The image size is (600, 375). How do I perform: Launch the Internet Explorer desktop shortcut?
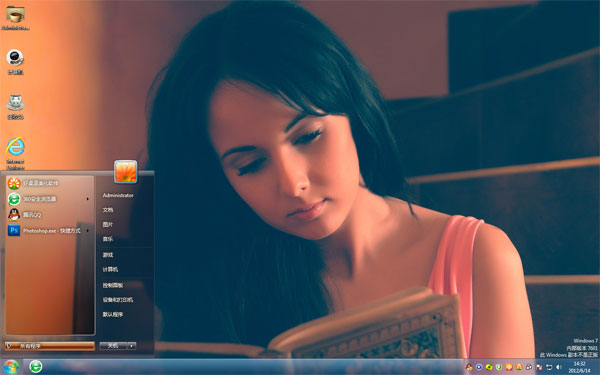click(15, 152)
